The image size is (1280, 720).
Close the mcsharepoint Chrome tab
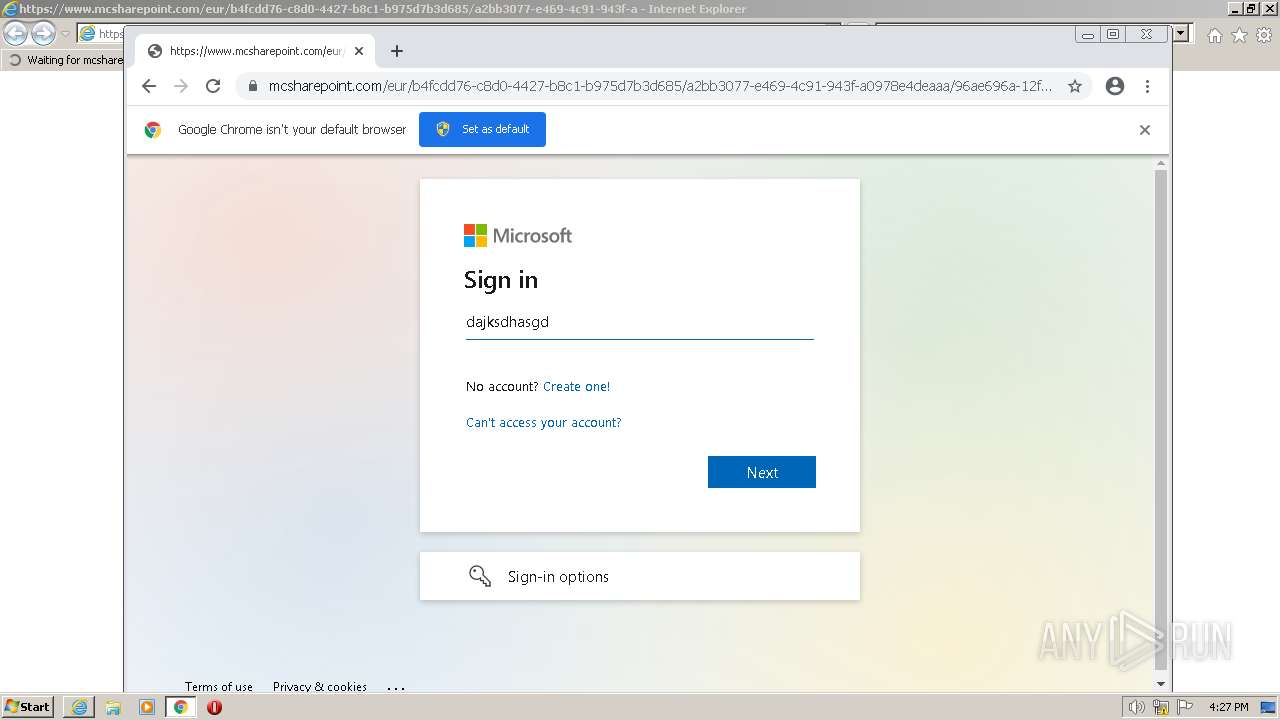(359, 51)
